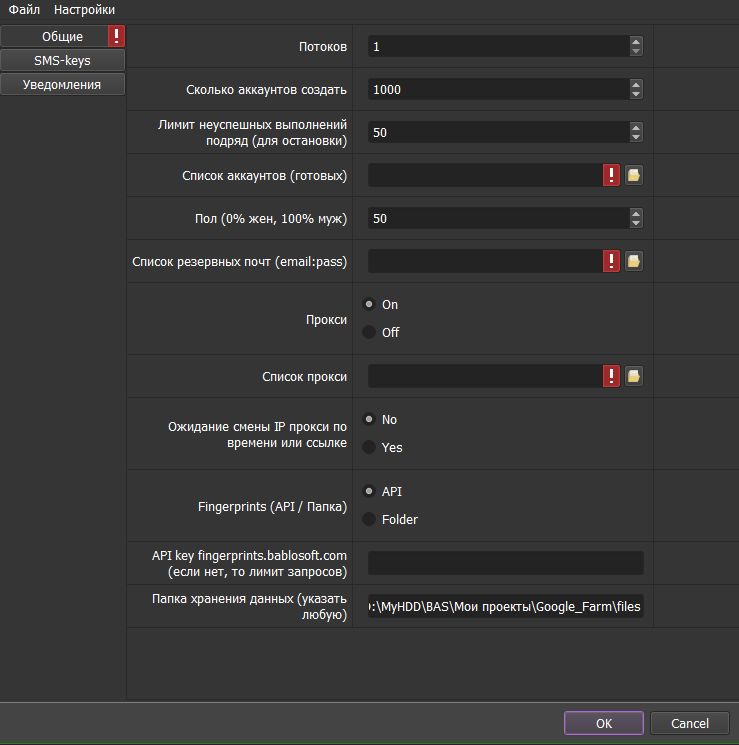Click 'Папка хранения данных' label
Image resolution: width=739 pixels, height=745 pixels.
click(x=249, y=606)
